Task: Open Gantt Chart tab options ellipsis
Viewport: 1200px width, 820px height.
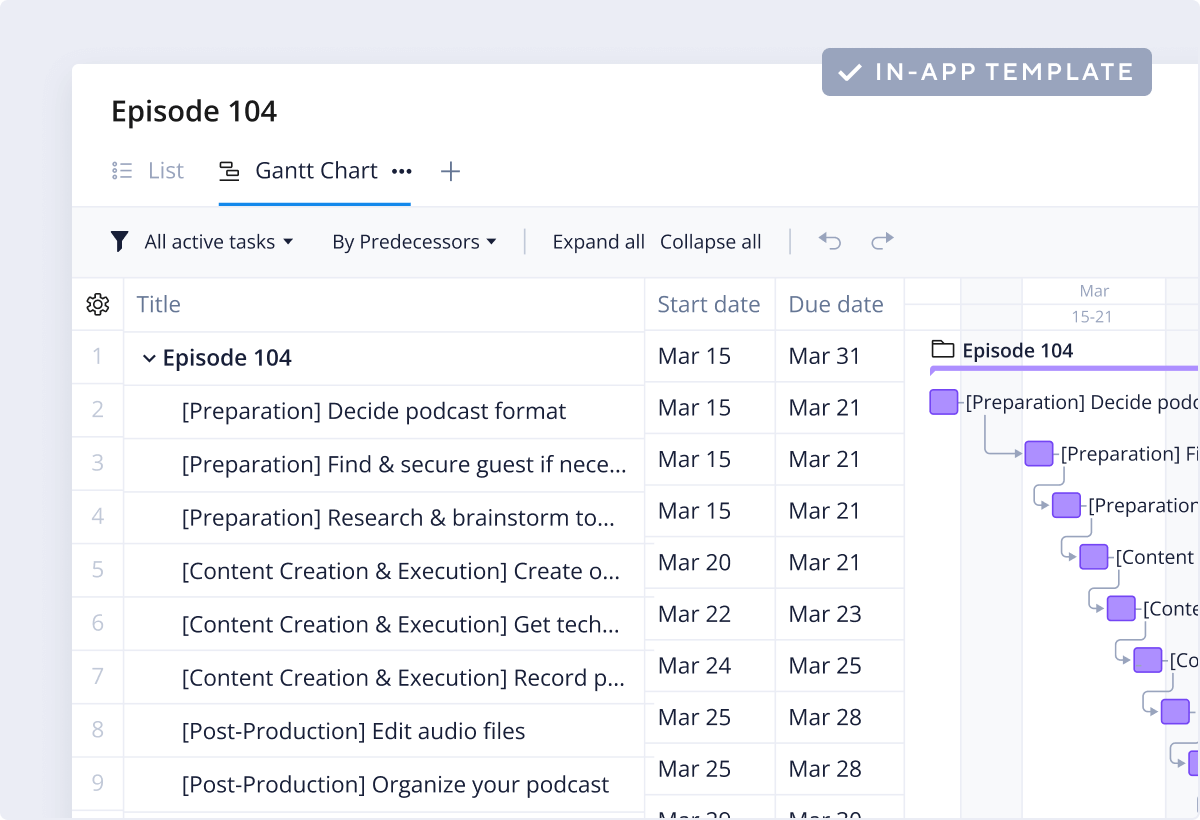Action: coord(402,171)
